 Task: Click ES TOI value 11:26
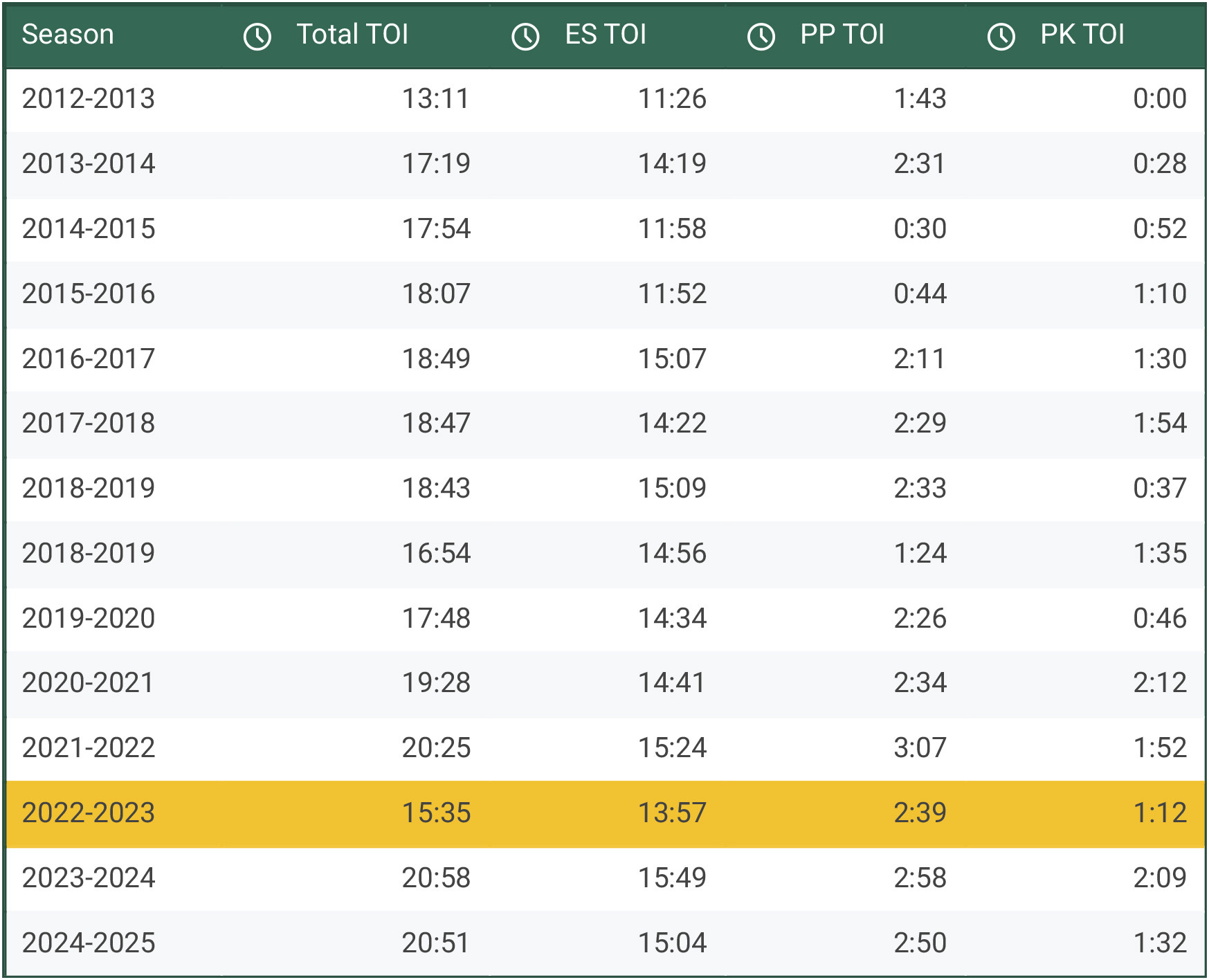tap(672, 99)
